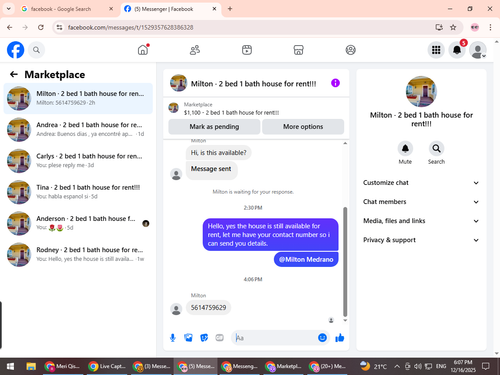Click the 5614759629 phone number message

pyautogui.click(x=208, y=308)
